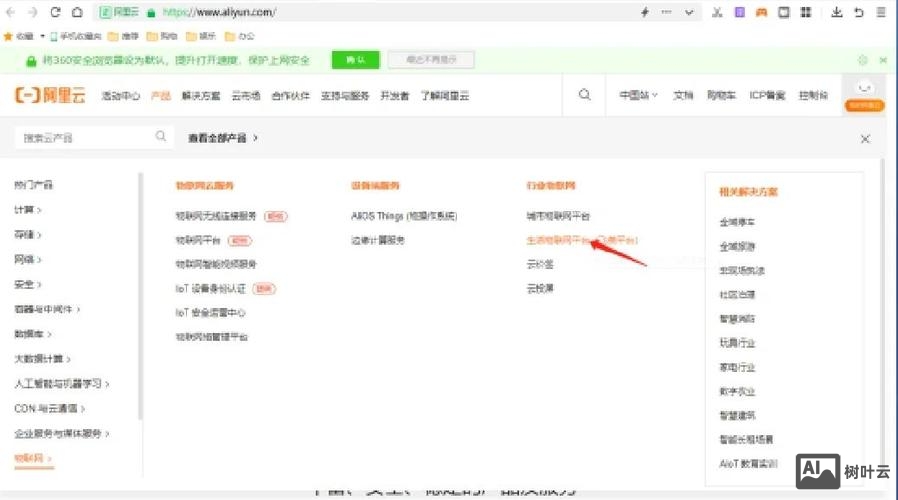Open 了解阿里云 in the top navigation

[445, 96]
